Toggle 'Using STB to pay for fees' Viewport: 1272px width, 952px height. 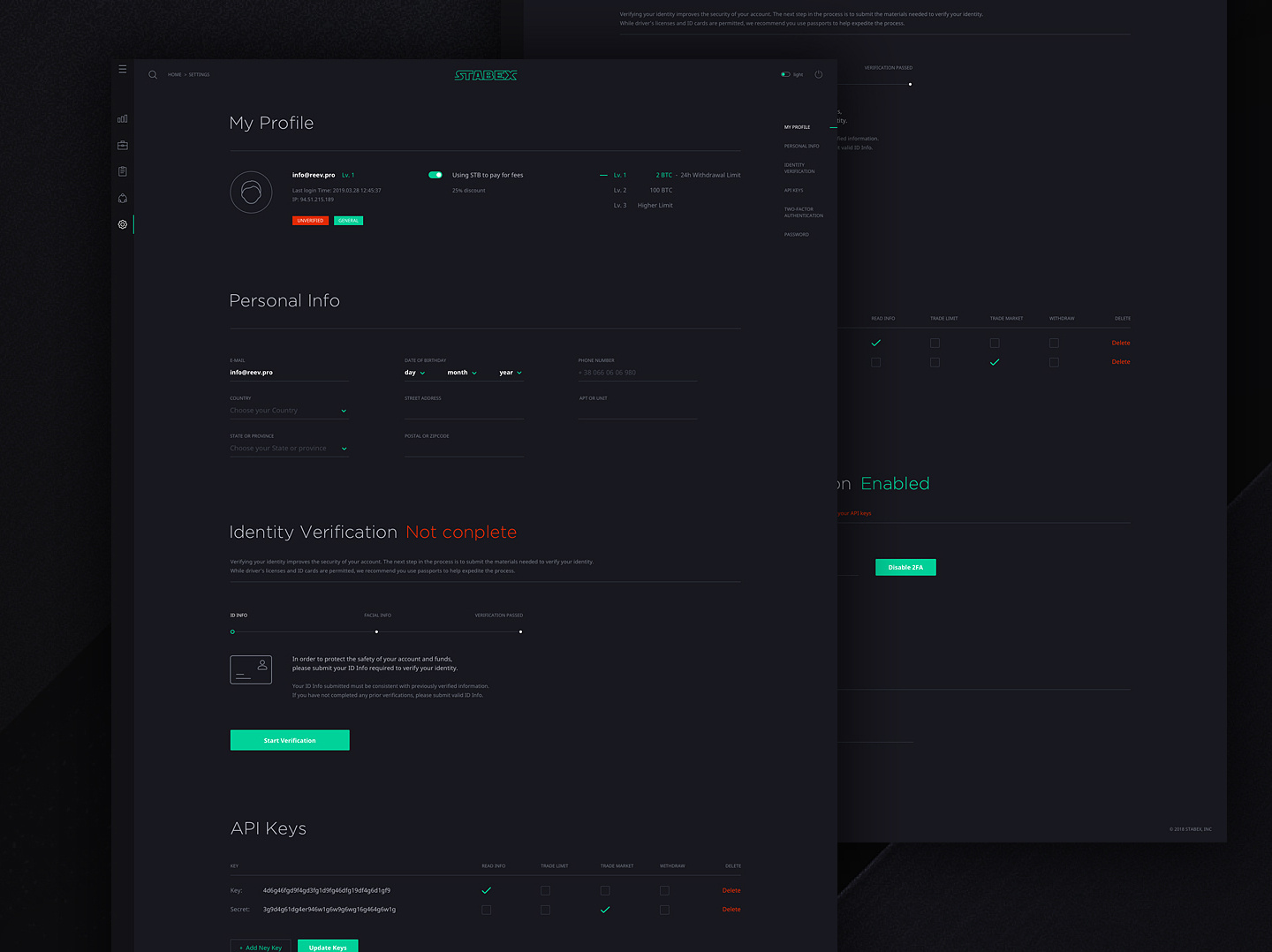click(x=435, y=175)
